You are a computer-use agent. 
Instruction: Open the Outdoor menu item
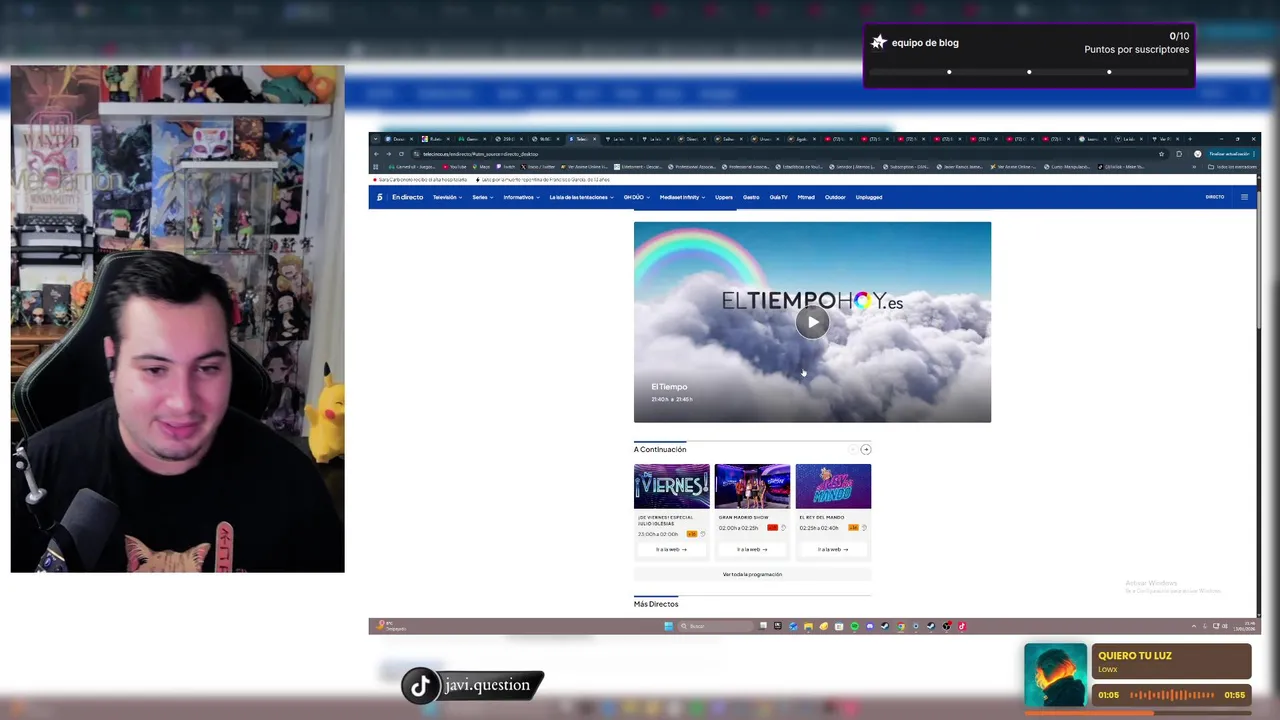coord(835,197)
